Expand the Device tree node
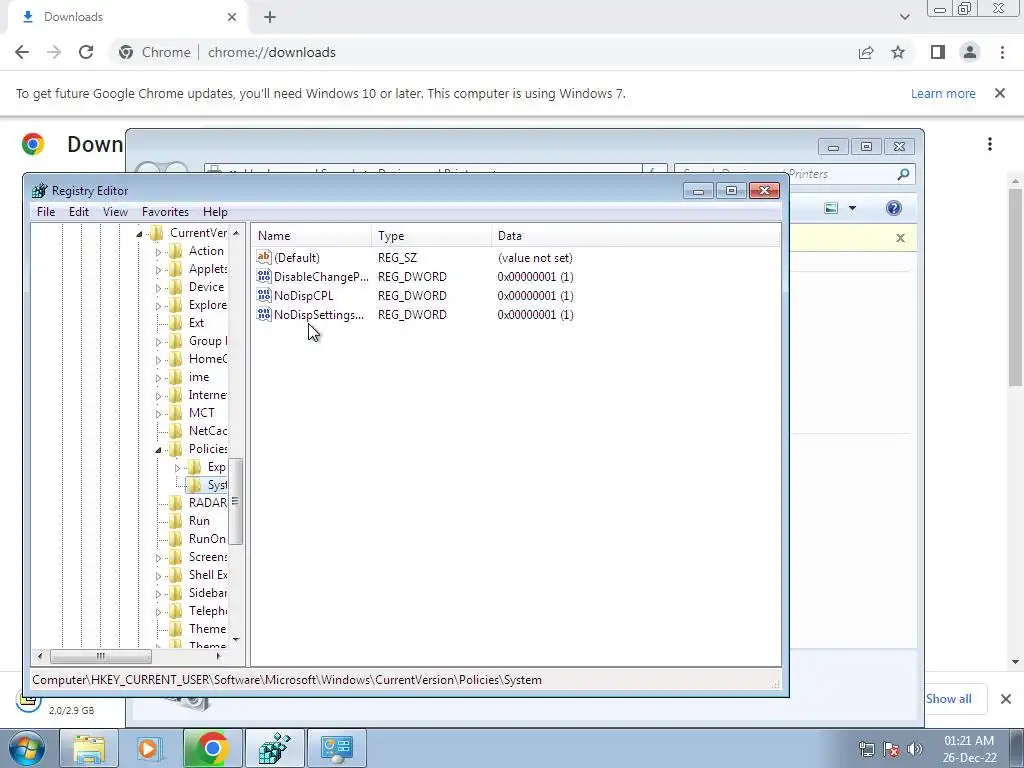1024x768 pixels. (158, 287)
